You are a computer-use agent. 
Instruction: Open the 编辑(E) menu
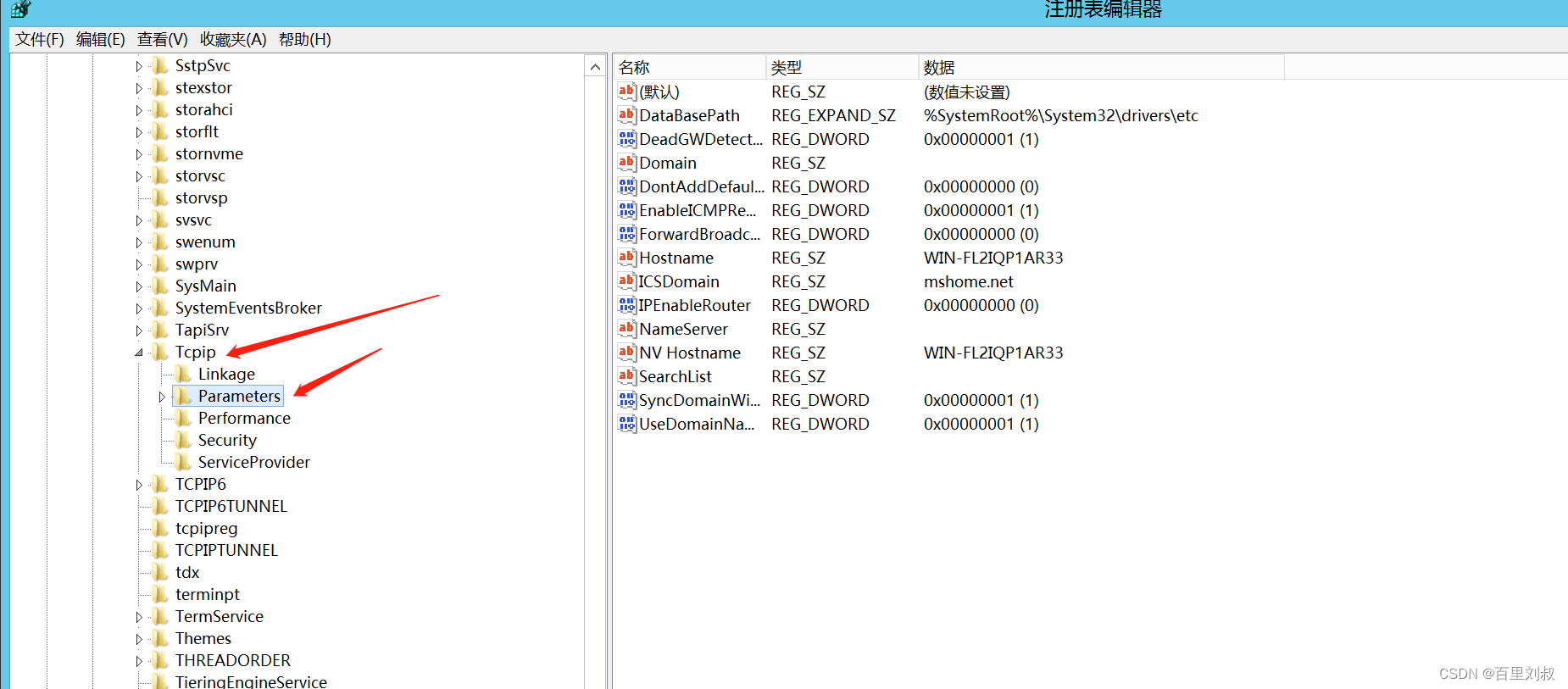100,39
